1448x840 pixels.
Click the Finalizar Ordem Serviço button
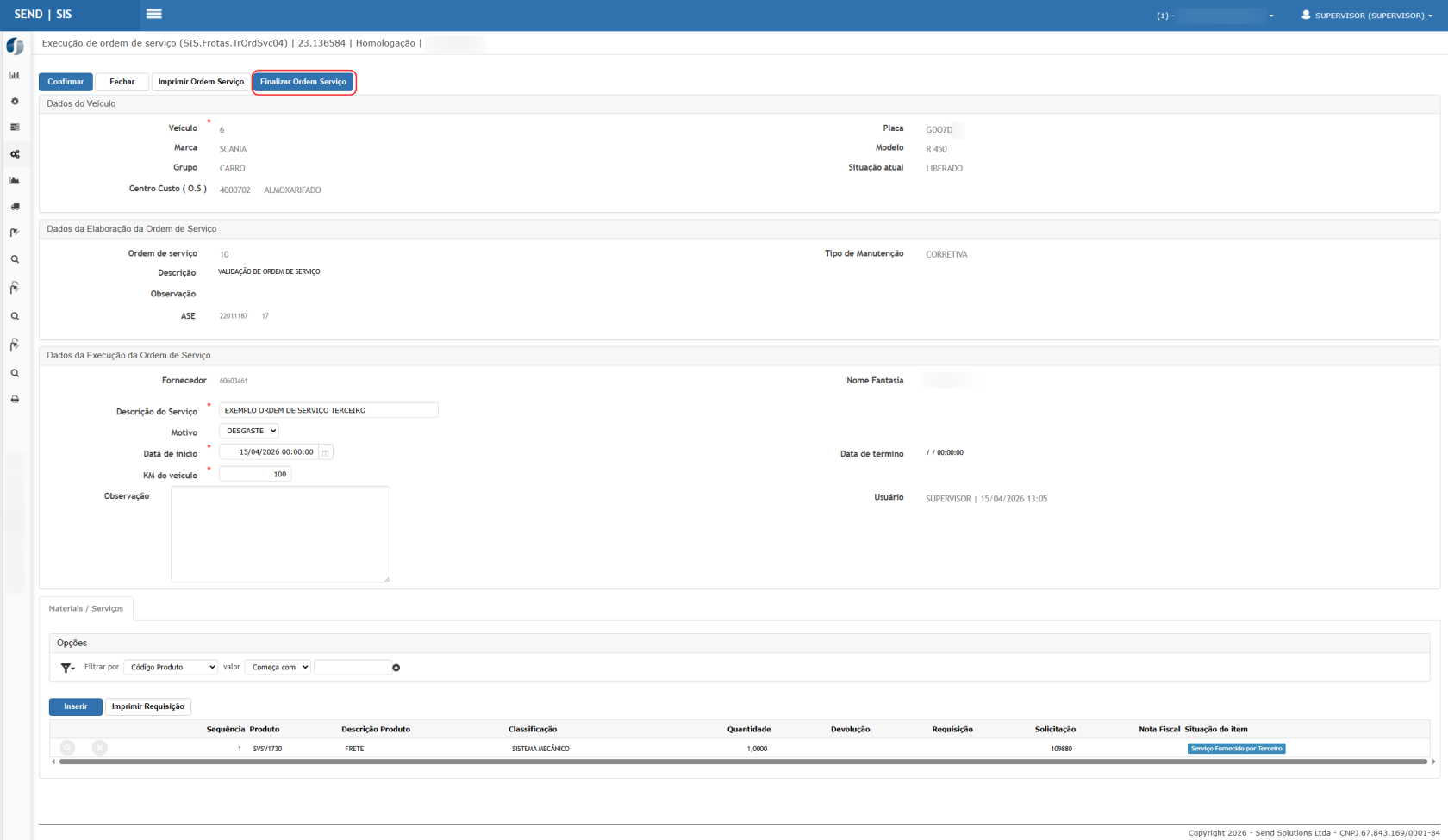(303, 82)
